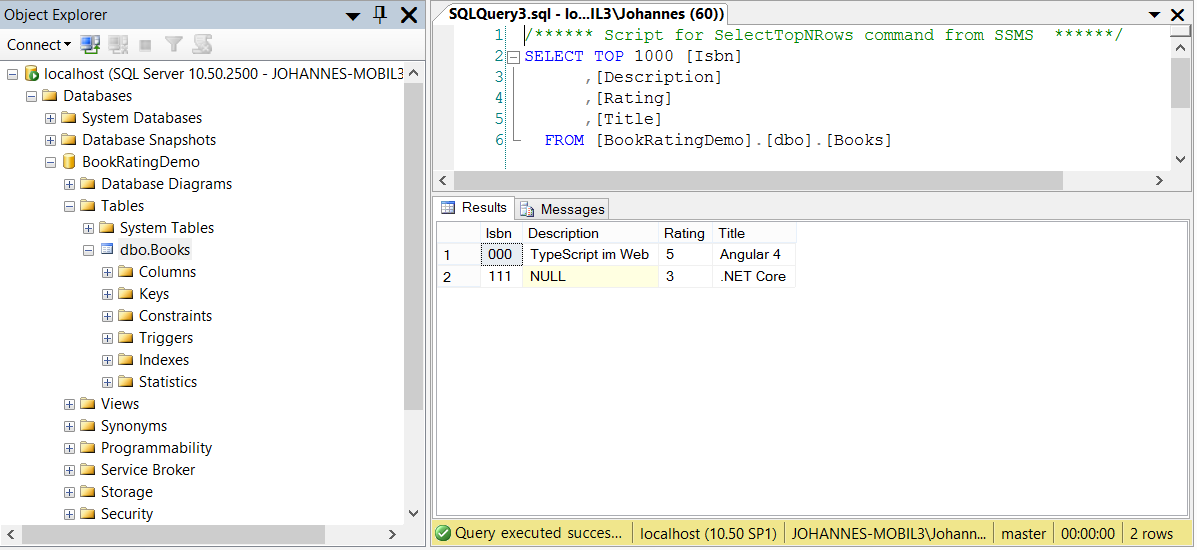The height and width of the screenshot is (550, 1197).
Task: Switch to the Messages tab
Action: (x=563, y=209)
